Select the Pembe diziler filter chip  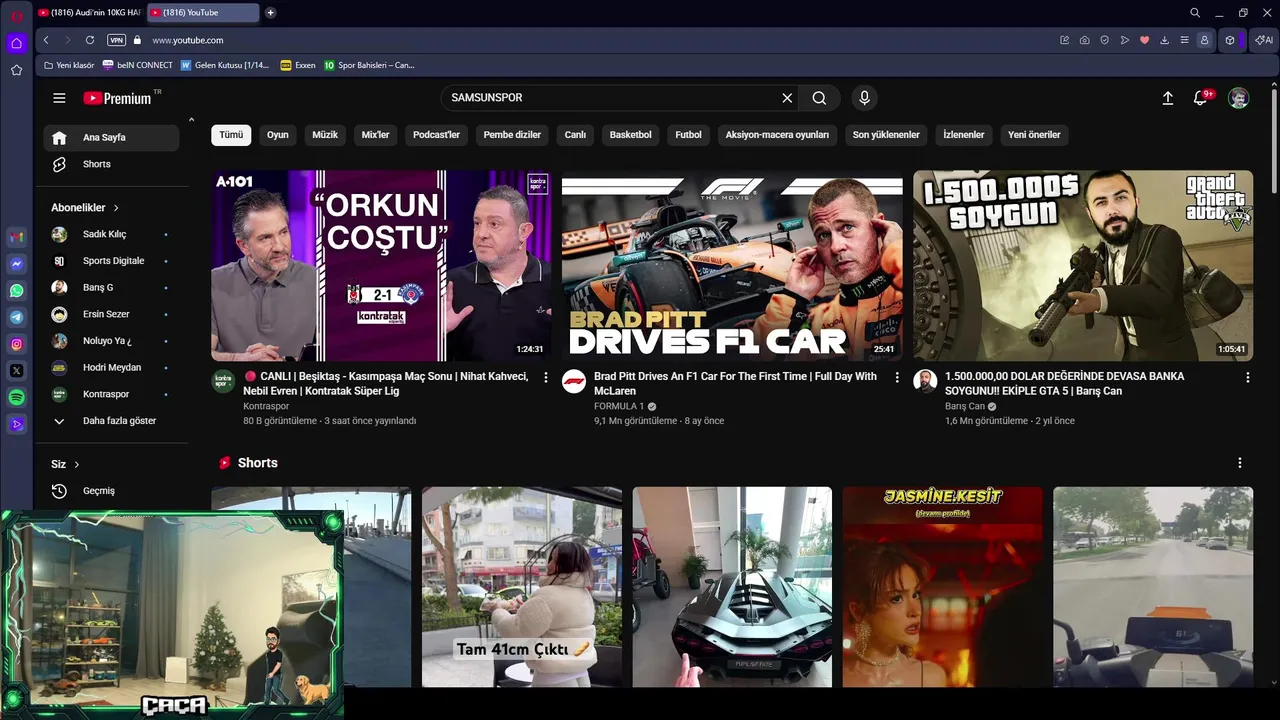point(512,135)
